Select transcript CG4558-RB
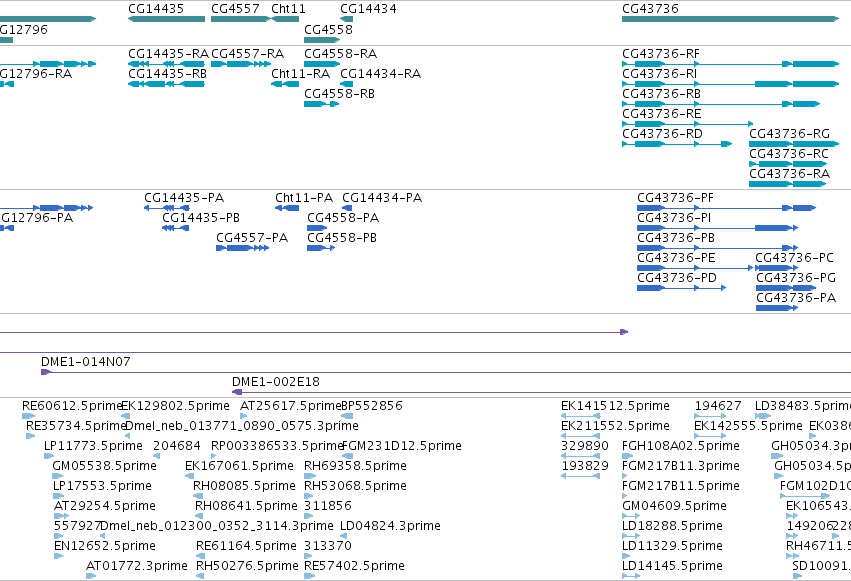The height and width of the screenshot is (581, 851). point(339,94)
